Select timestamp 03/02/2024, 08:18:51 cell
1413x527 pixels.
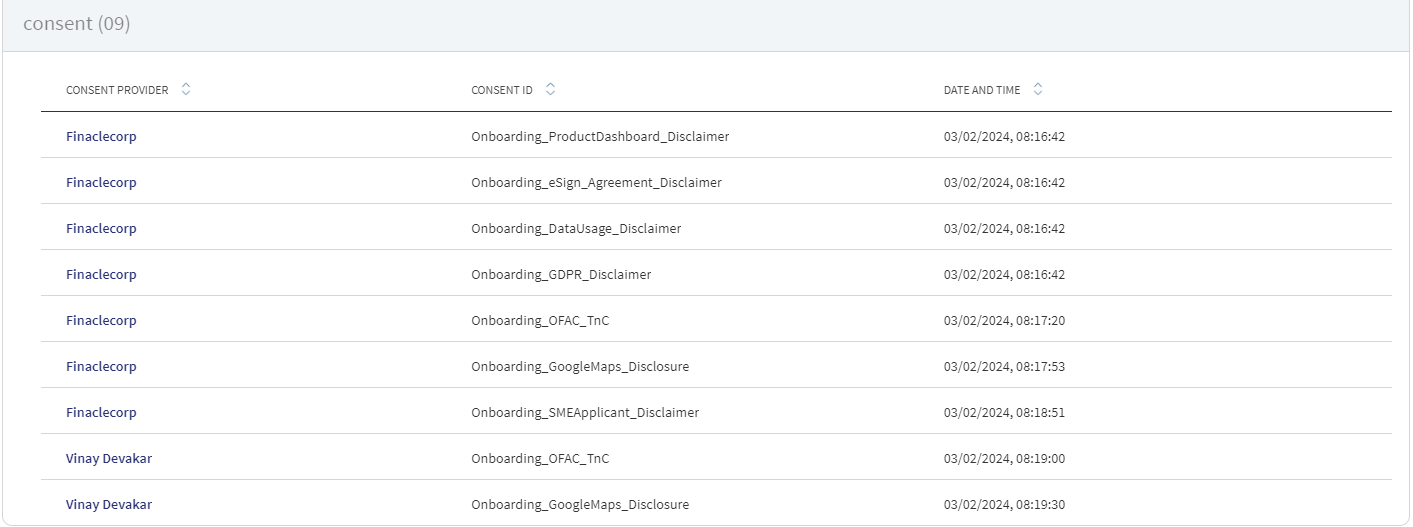click(1004, 412)
